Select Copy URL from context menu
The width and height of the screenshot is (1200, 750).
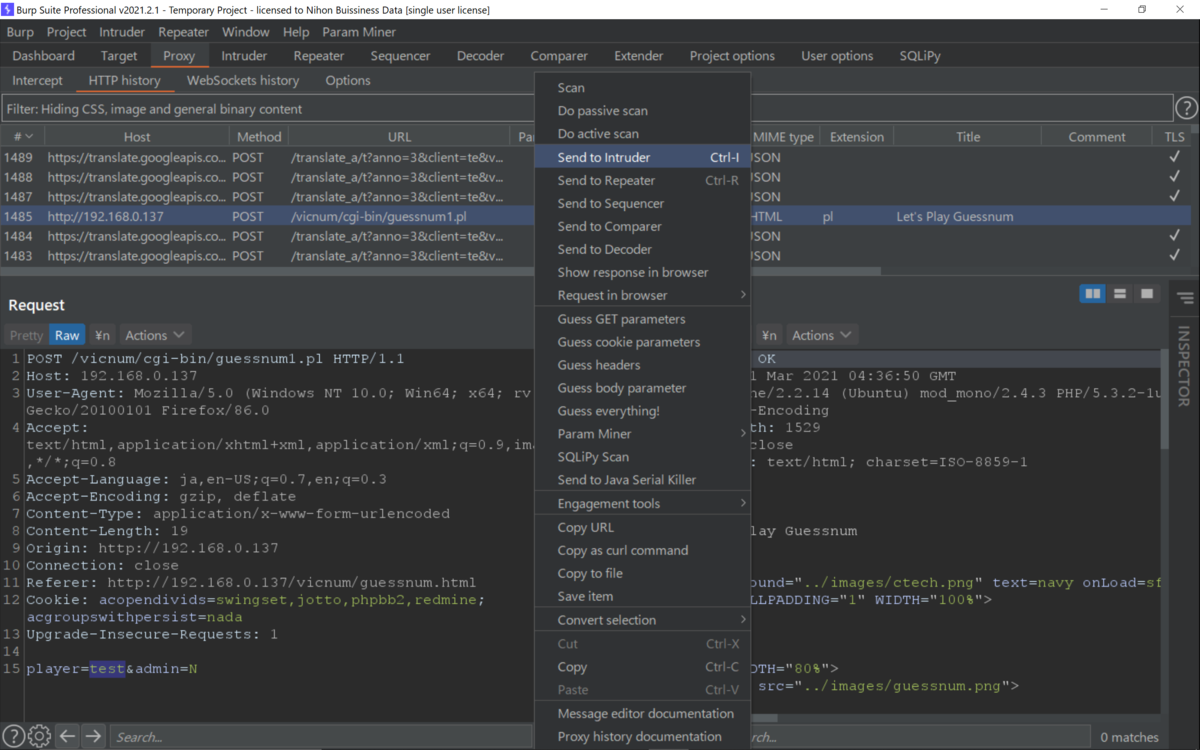click(x=642, y=527)
